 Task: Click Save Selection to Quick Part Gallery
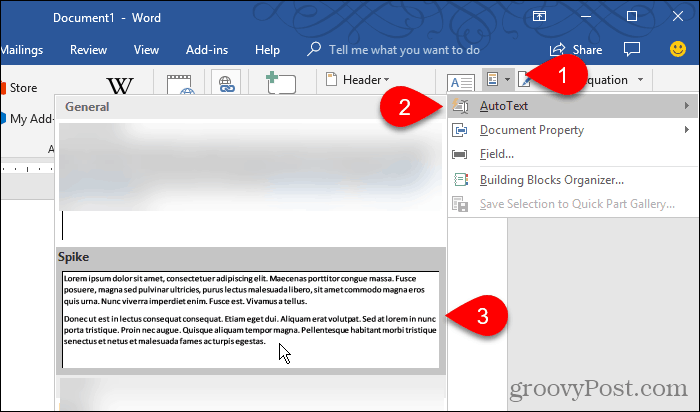pyautogui.click(x=572, y=204)
